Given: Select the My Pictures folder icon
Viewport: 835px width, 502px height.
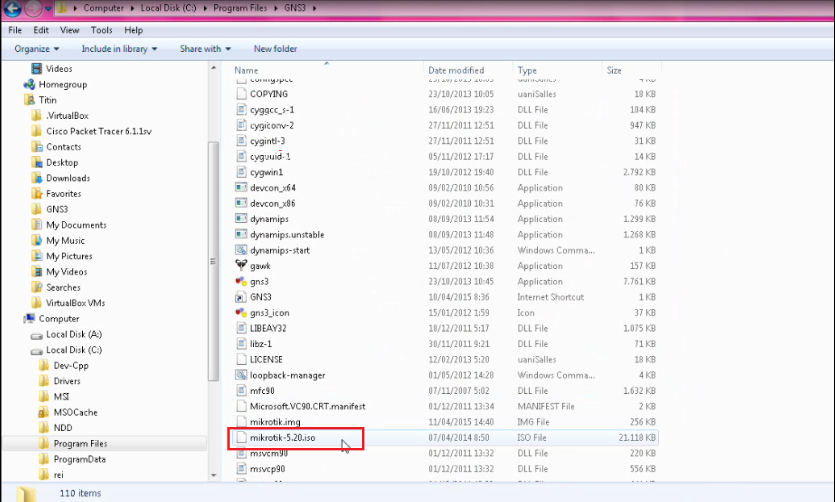Looking at the screenshot, I should click(x=36, y=256).
